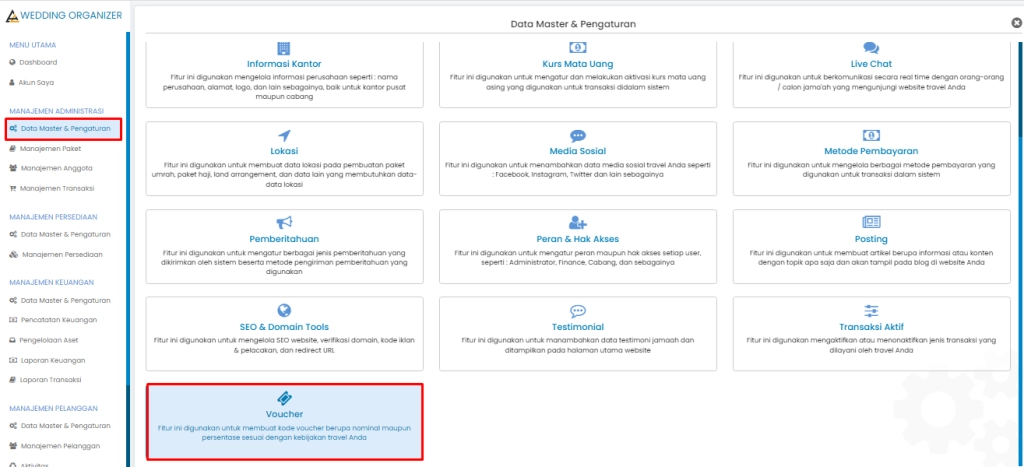Click the user-plus icon for Peran & Hak Akses
1024x467 pixels.
pyautogui.click(x=577, y=222)
